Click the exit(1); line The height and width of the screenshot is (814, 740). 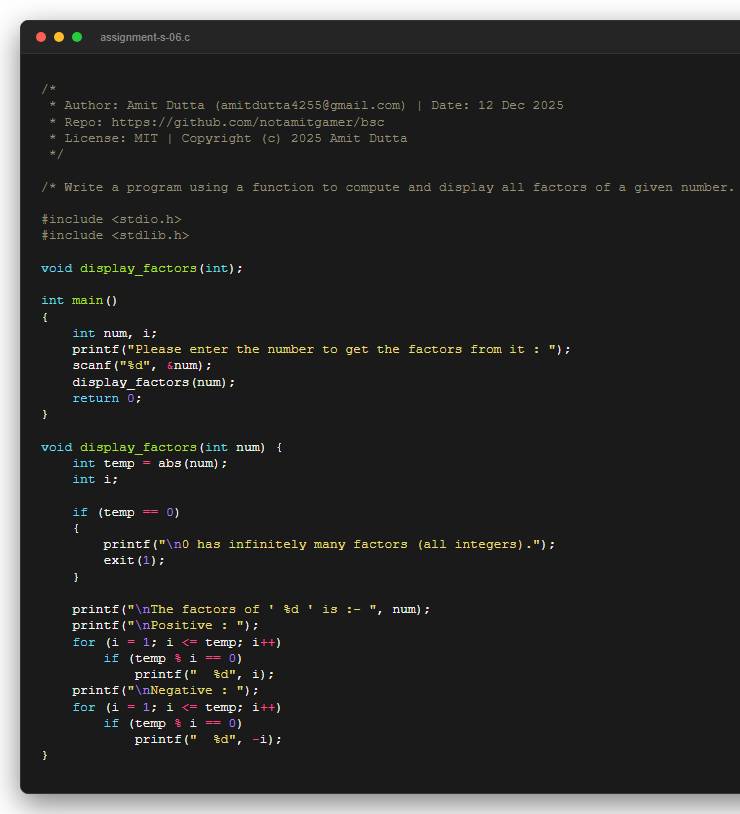(x=133, y=560)
